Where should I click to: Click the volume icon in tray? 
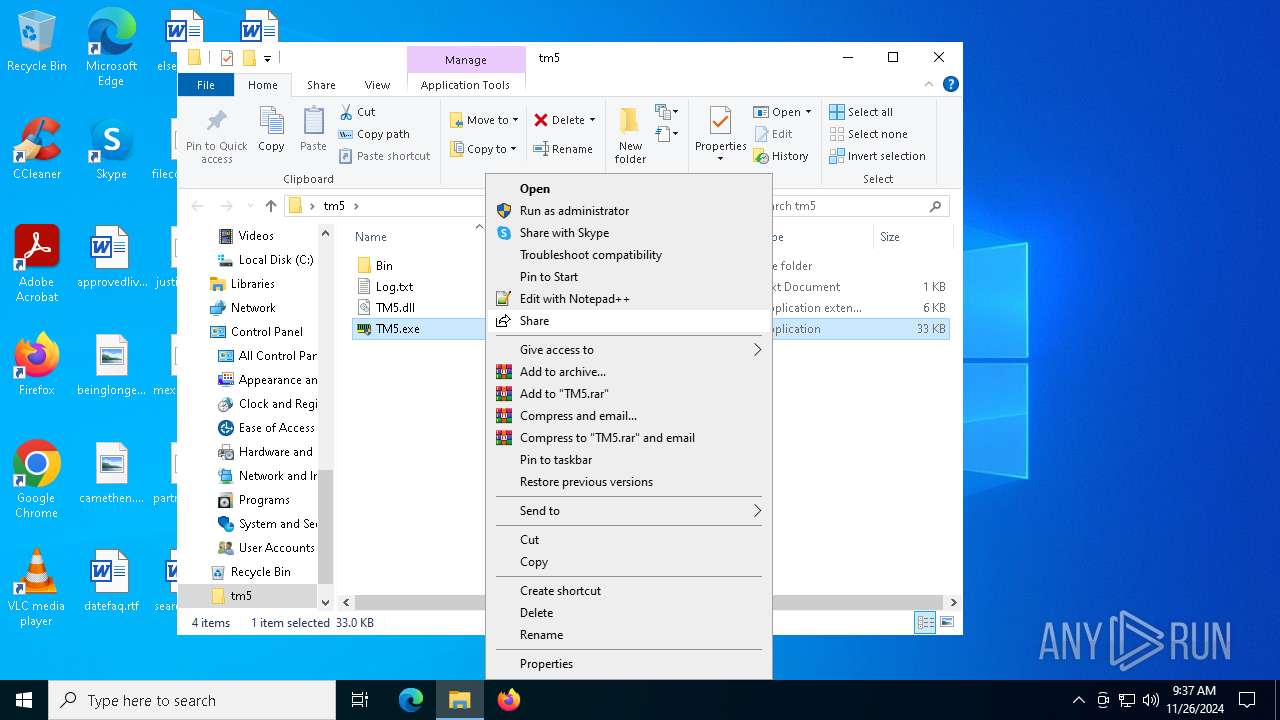1150,700
